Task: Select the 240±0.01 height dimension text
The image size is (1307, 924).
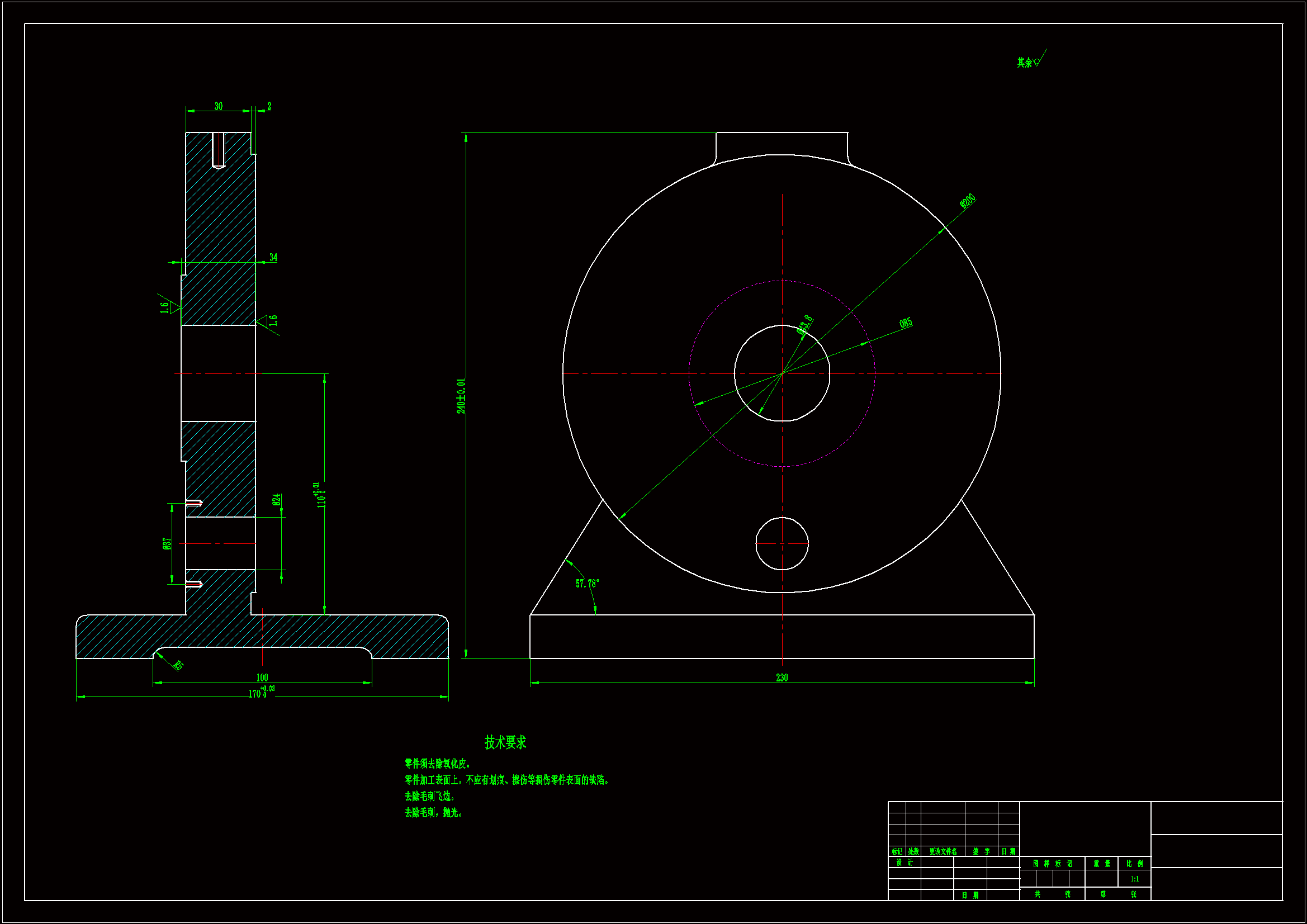Action: point(461,396)
